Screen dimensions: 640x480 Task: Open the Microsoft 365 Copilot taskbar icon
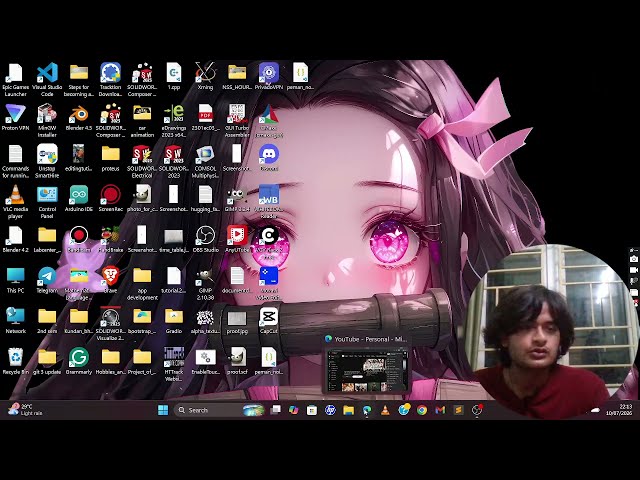(x=293, y=410)
